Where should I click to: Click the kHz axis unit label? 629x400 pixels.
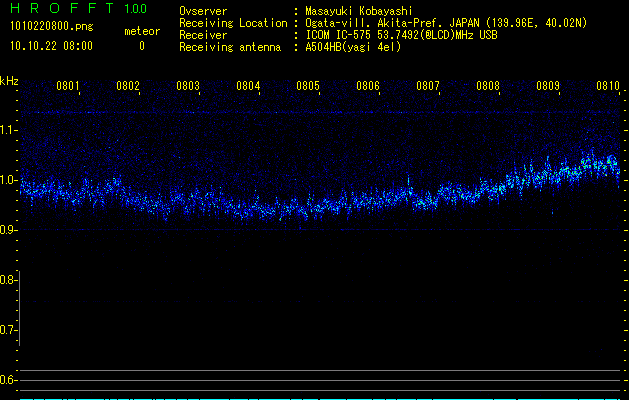(x=9, y=80)
